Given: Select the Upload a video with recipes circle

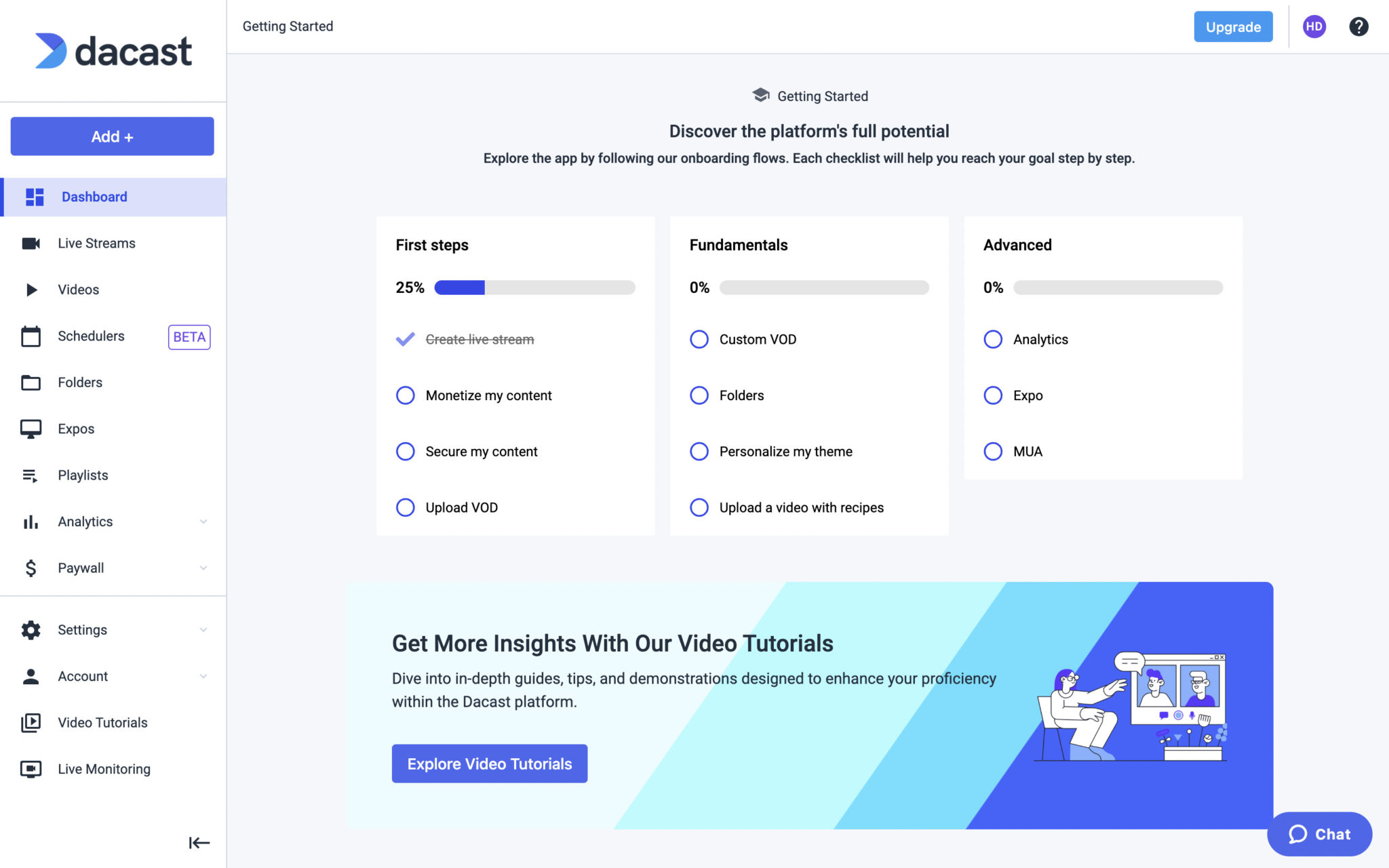Looking at the screenshot, I should 699,507.
